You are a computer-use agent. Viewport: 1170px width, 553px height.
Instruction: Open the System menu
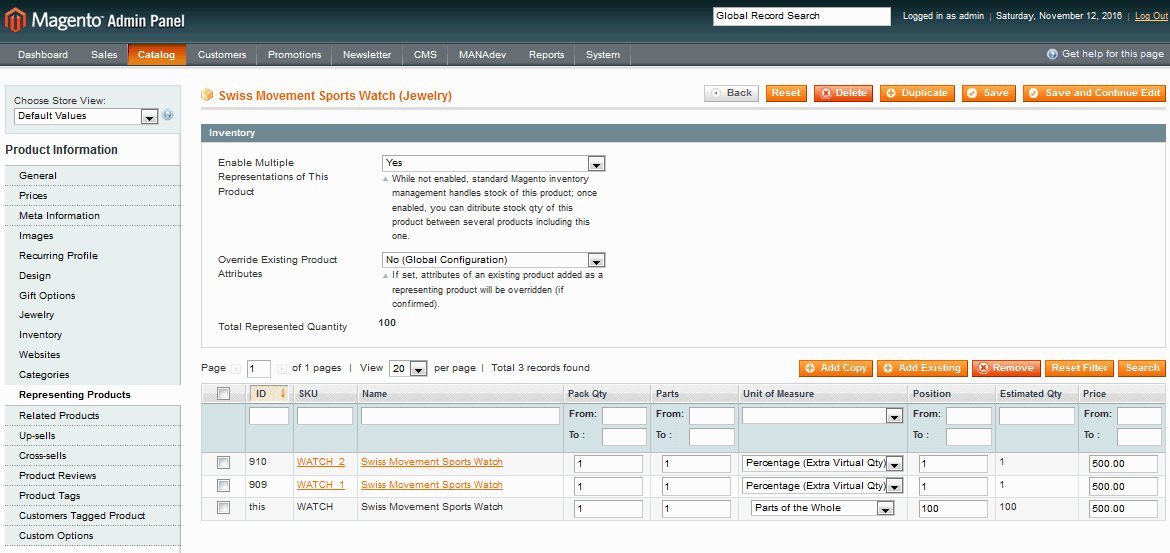pos(603,54)
